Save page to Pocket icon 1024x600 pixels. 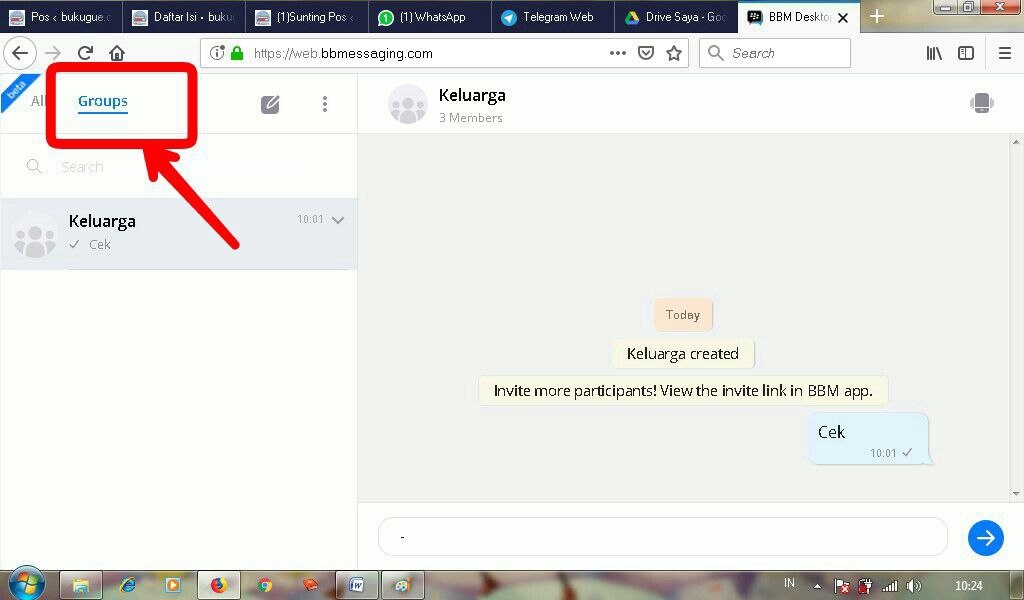[x=646, y=53]
